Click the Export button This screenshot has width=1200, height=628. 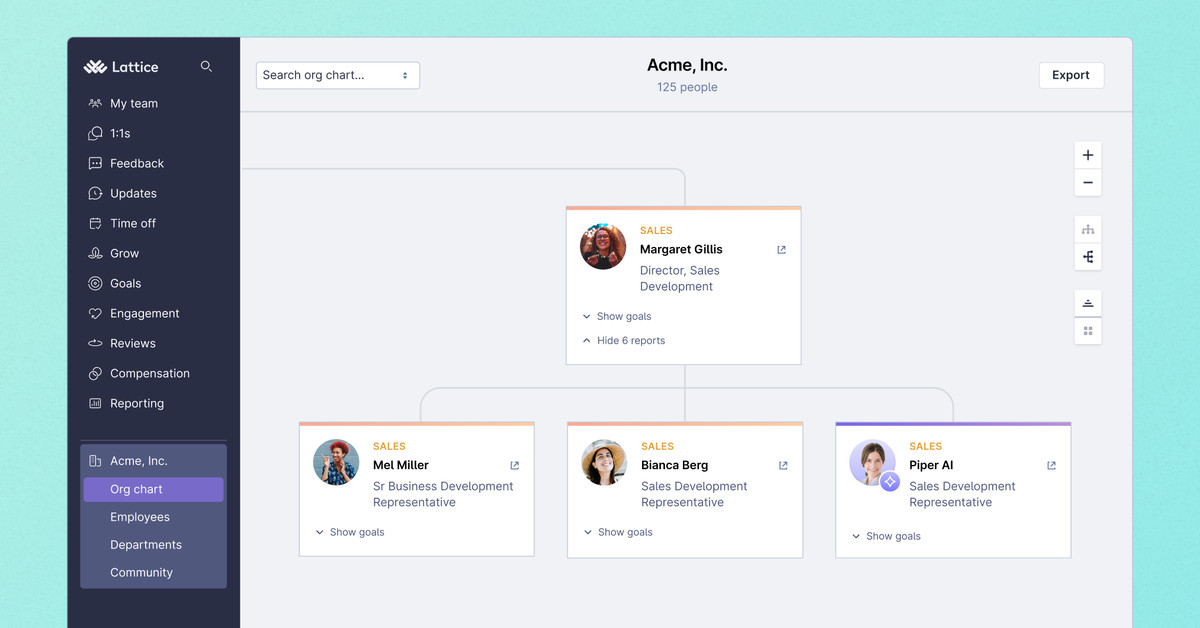point(1071,75)
